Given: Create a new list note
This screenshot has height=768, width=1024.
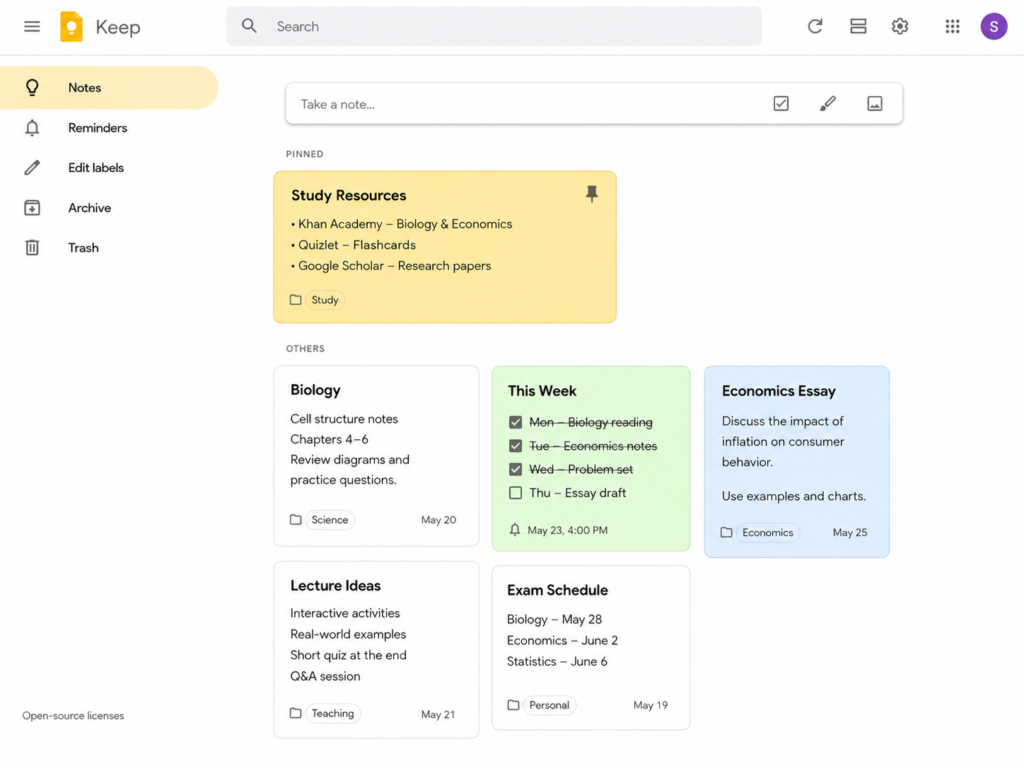Looking at the screenshot, I should 781,103.
